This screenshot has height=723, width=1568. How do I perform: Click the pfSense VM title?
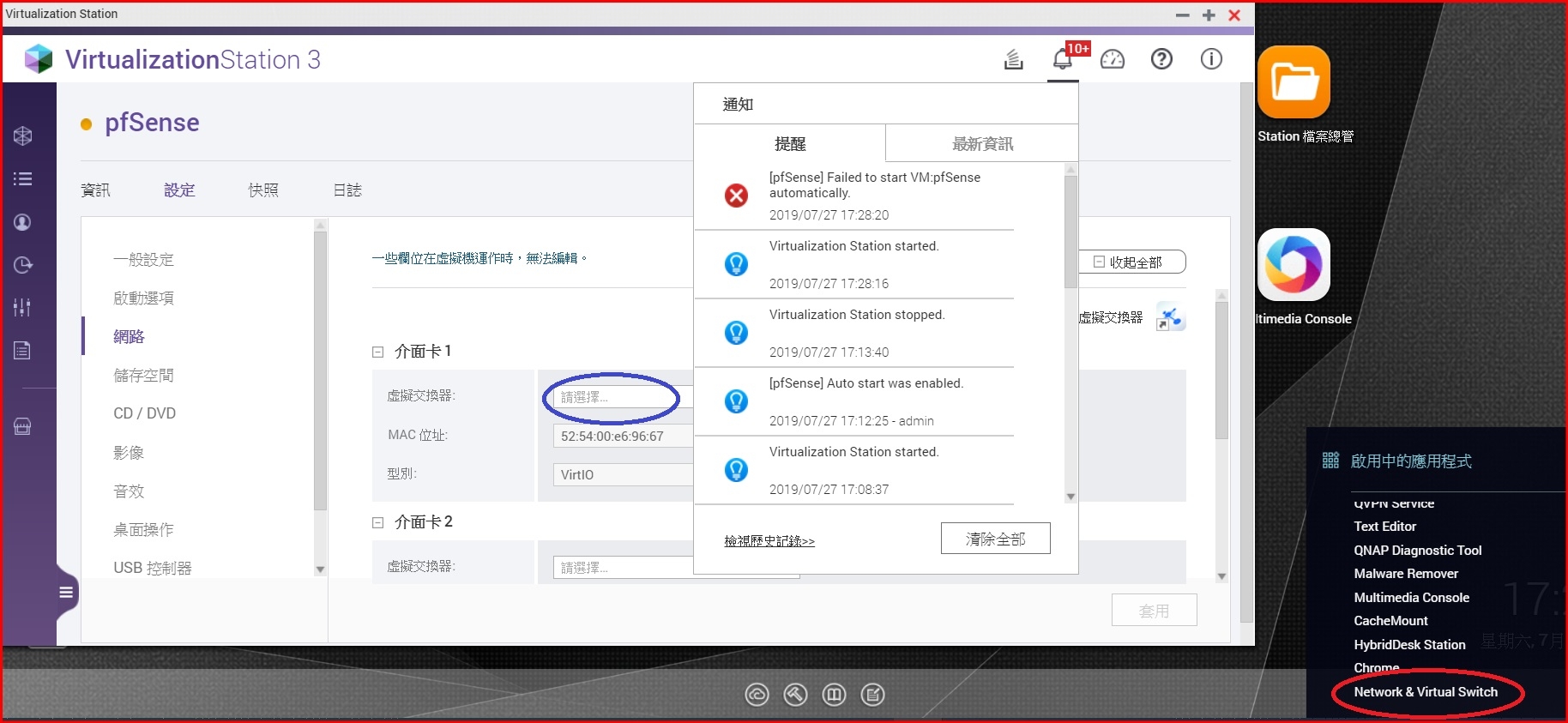152,123
